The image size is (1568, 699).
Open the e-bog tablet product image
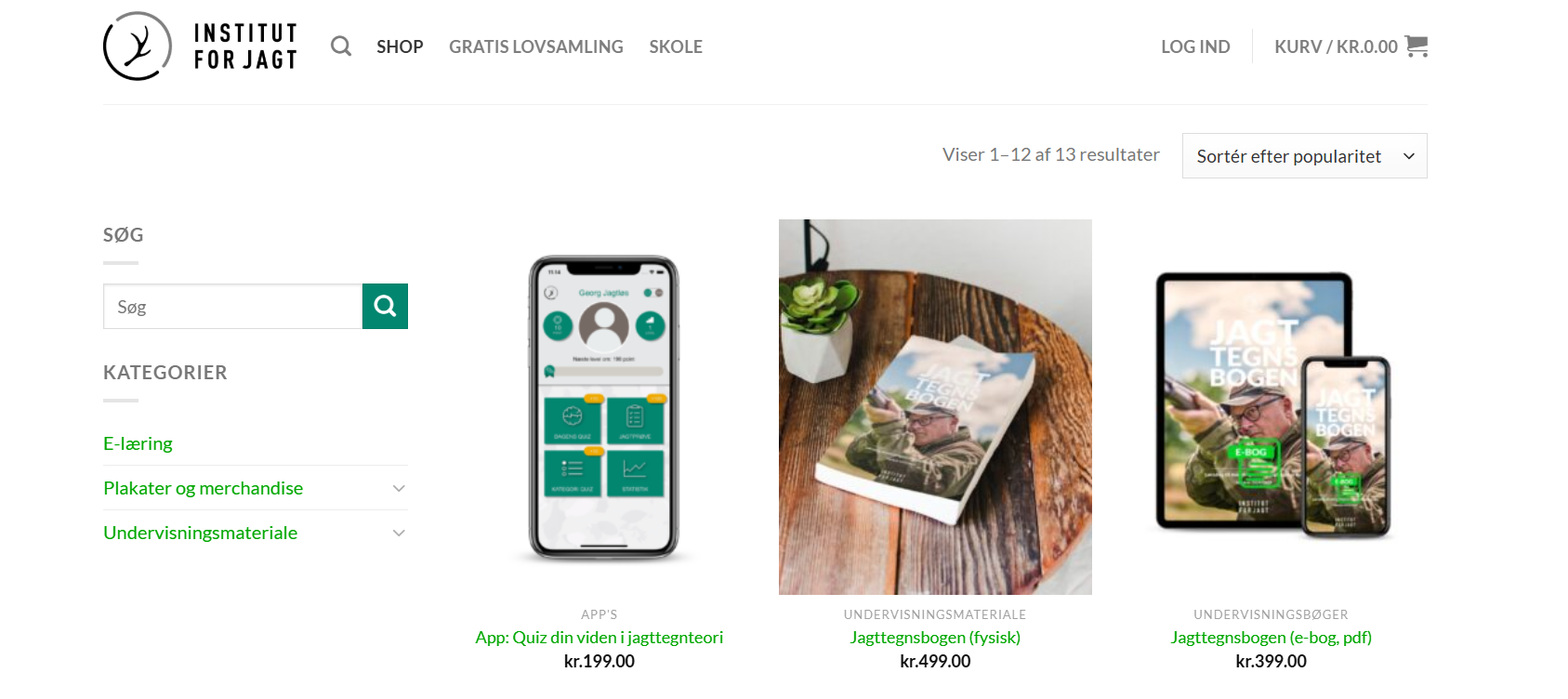pos(1271,407)
